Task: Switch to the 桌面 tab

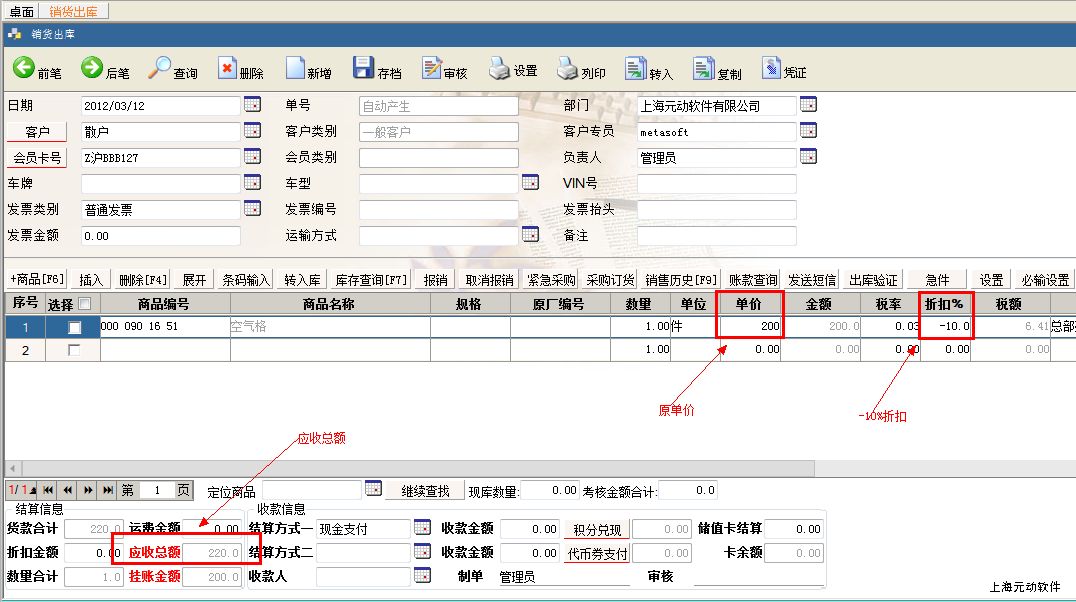Action: [x=21, y=11]
